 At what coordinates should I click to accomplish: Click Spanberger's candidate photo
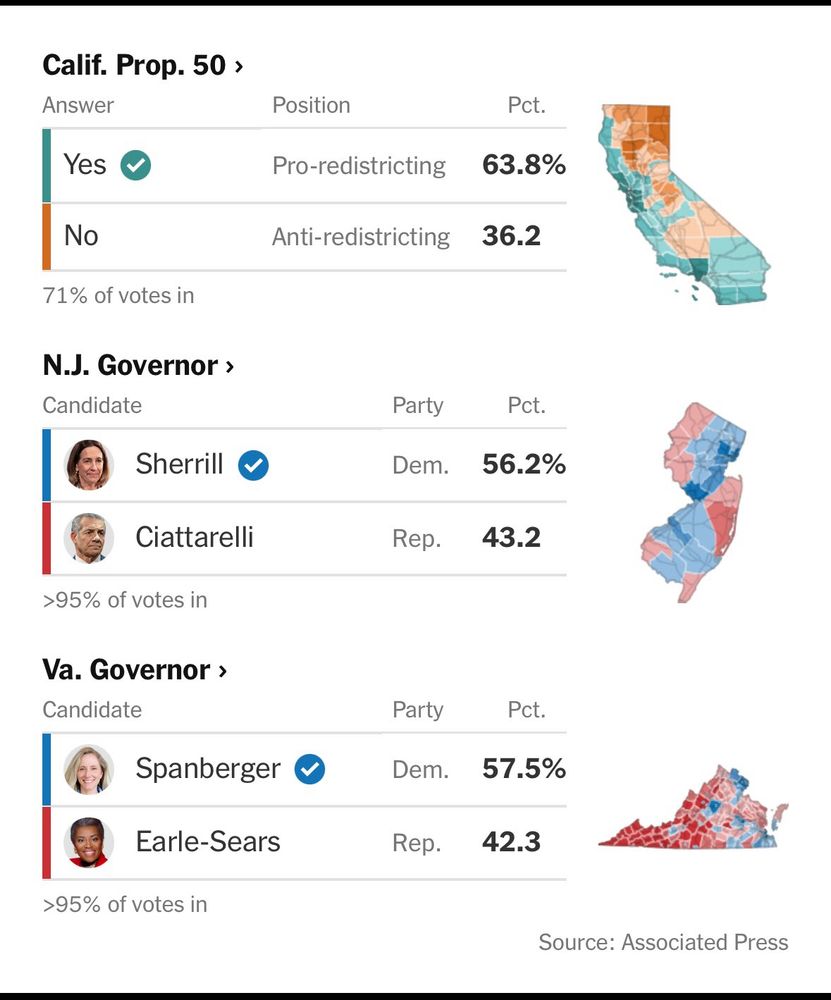89,769
